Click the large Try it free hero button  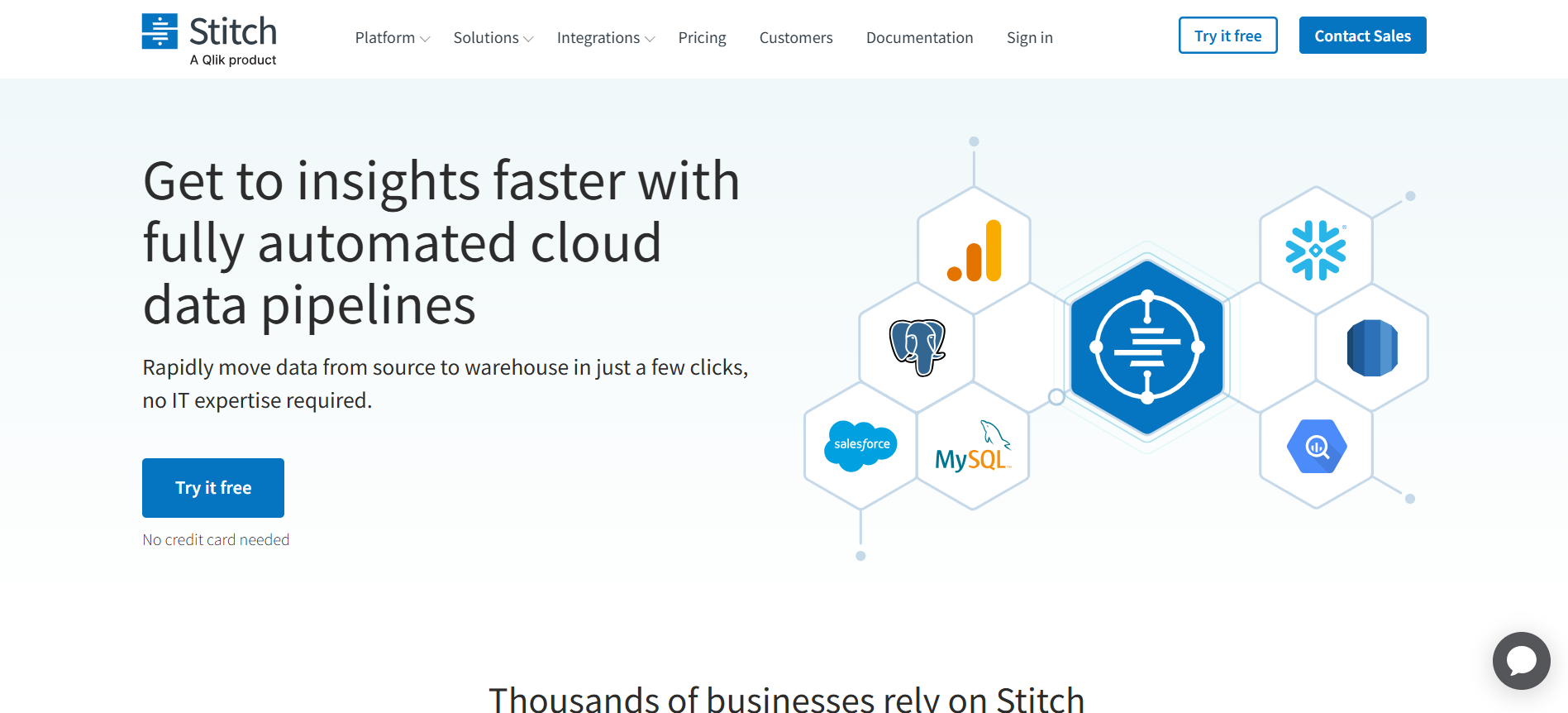pos(213,488)
